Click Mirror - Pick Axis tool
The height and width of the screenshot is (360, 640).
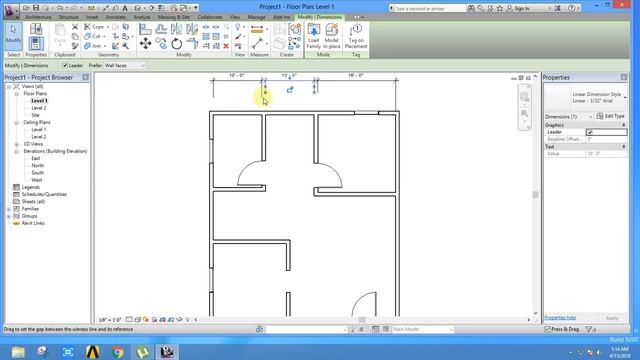pos(176,29)
